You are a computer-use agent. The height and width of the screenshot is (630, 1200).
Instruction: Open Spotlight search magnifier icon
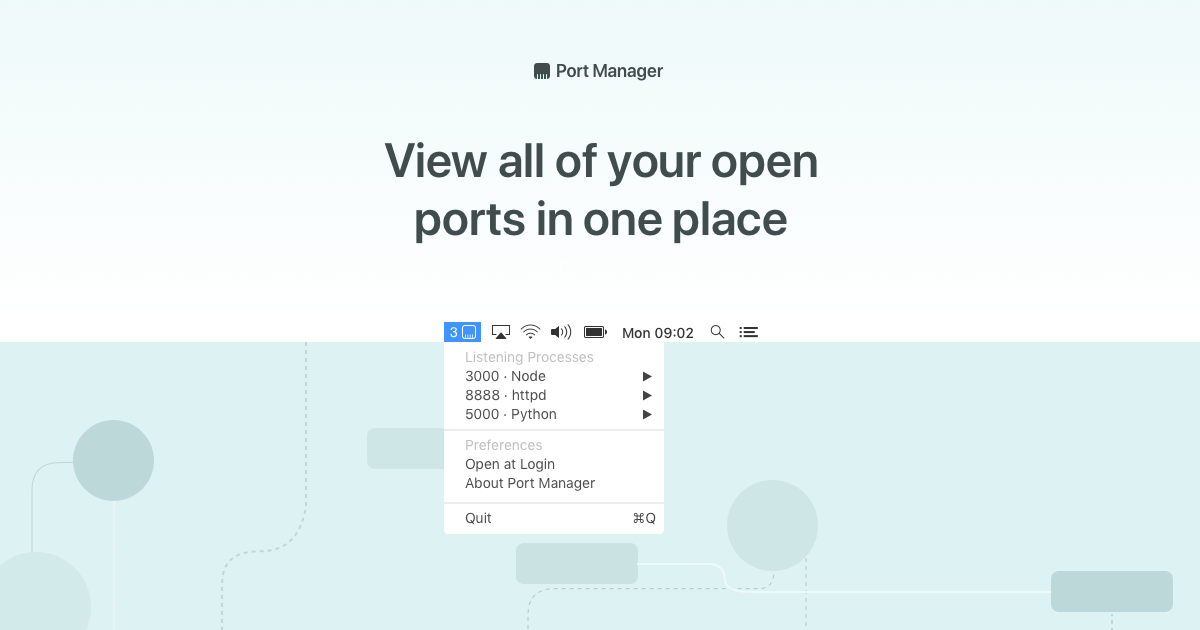pyautogui.click(x=717, y=332)
